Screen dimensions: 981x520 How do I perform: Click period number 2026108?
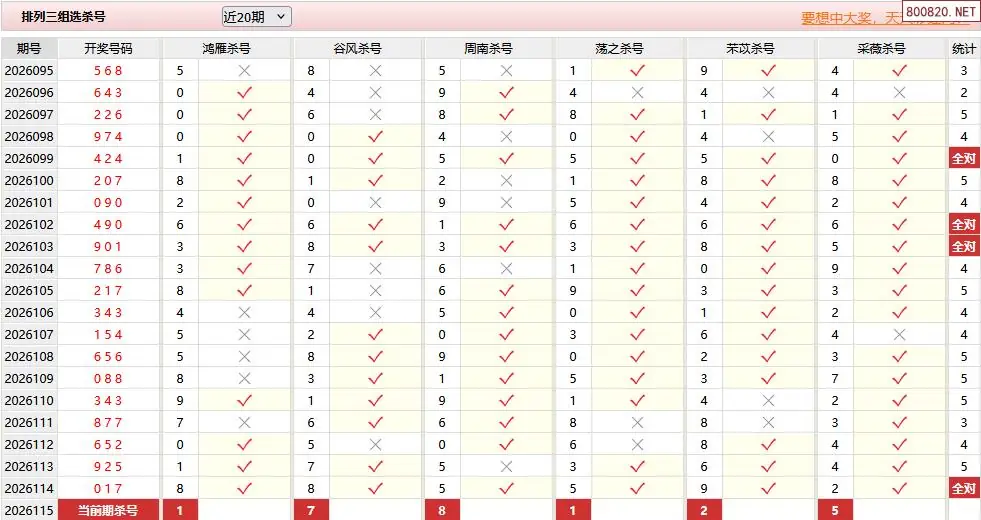29,357
